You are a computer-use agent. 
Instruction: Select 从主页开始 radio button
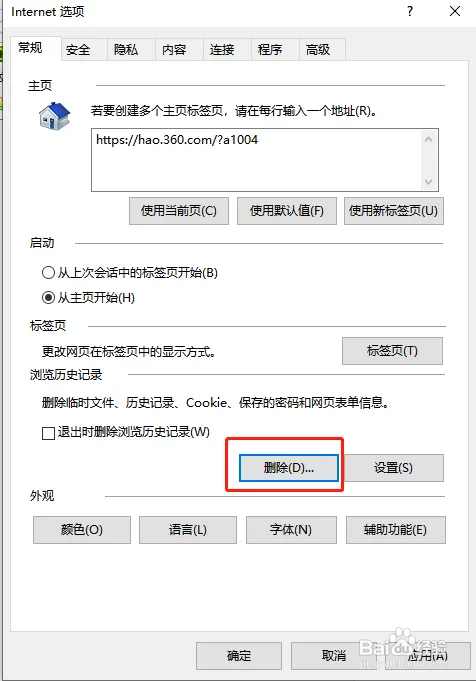48,298
